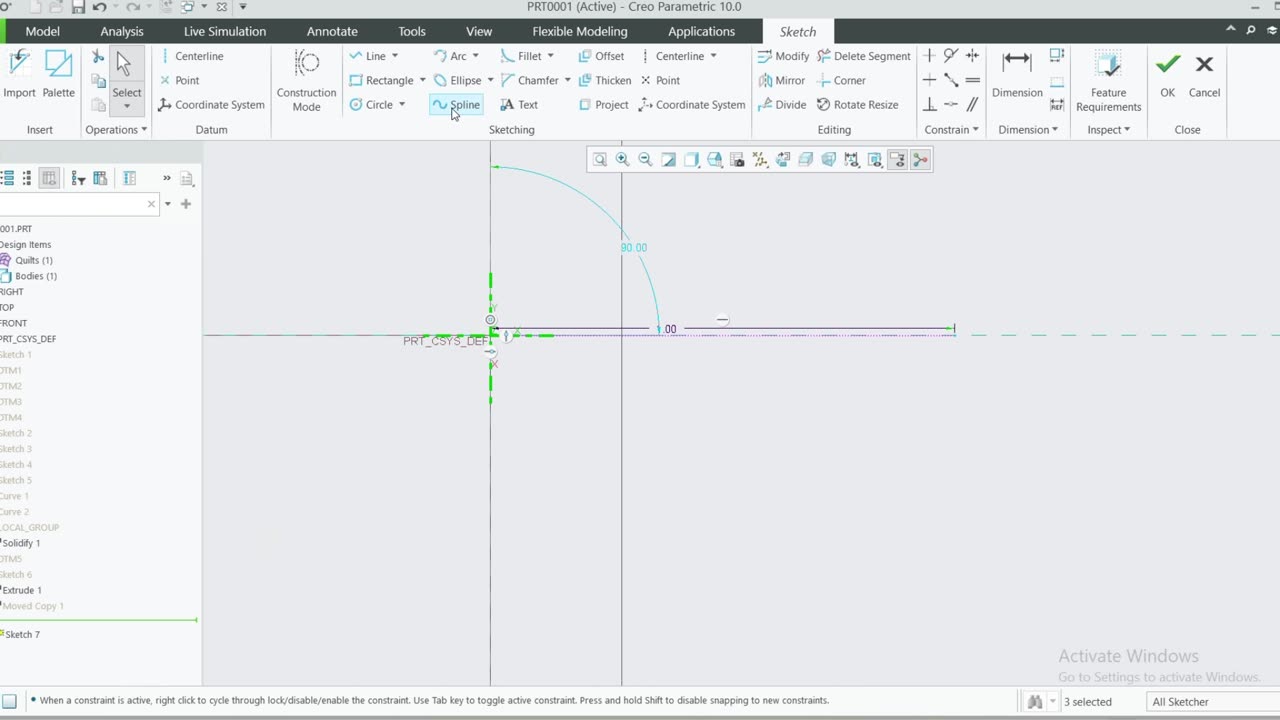Toggle Construction Mode
The height and width of the screenshot is (720, 1280).
(306, 80)
